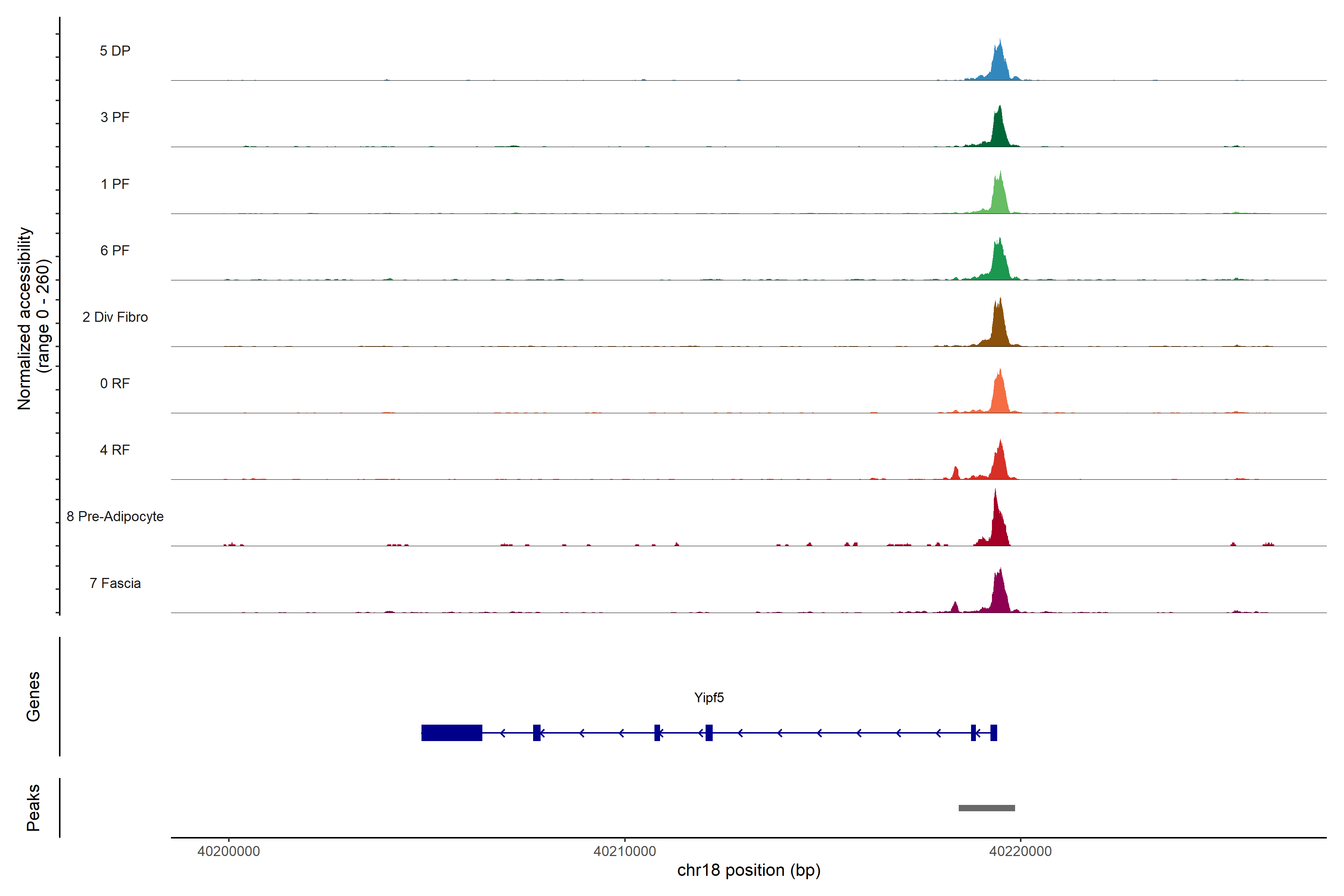Viewport: 1344px width, 896px height.
Task: Click the gray peak region bar
Action: pos(986,808)
